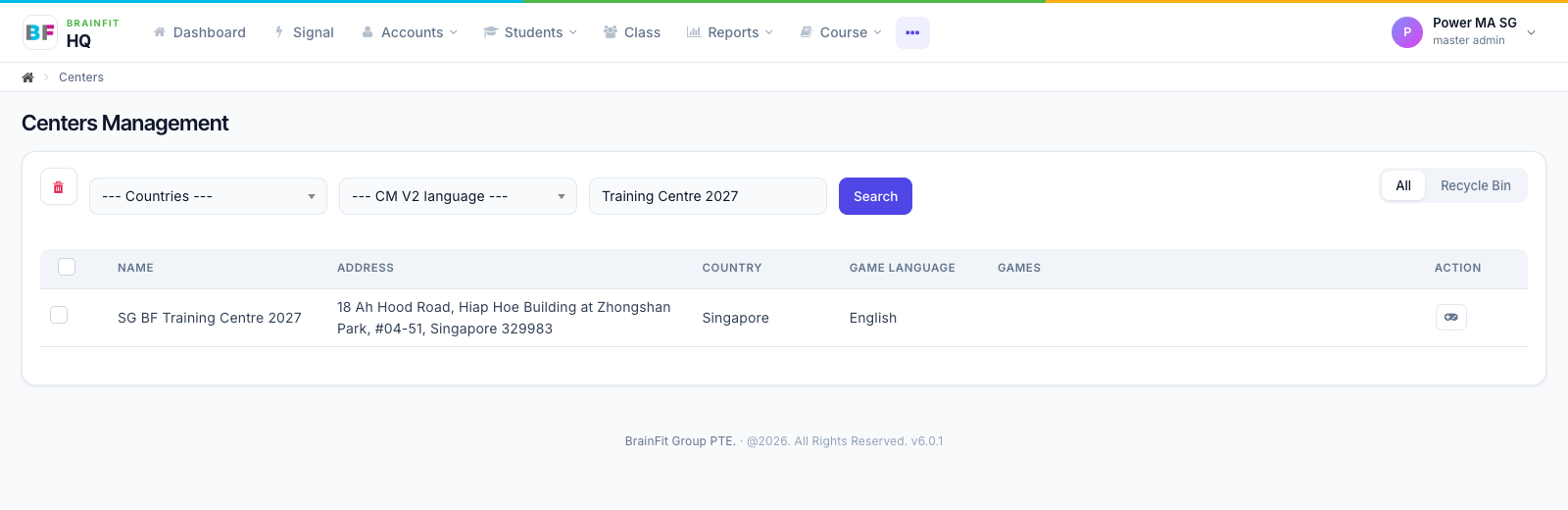Viewport: 1568px width, 510px height.
Task: Switch to the Recycle Bin tab
Action: 1476,185
